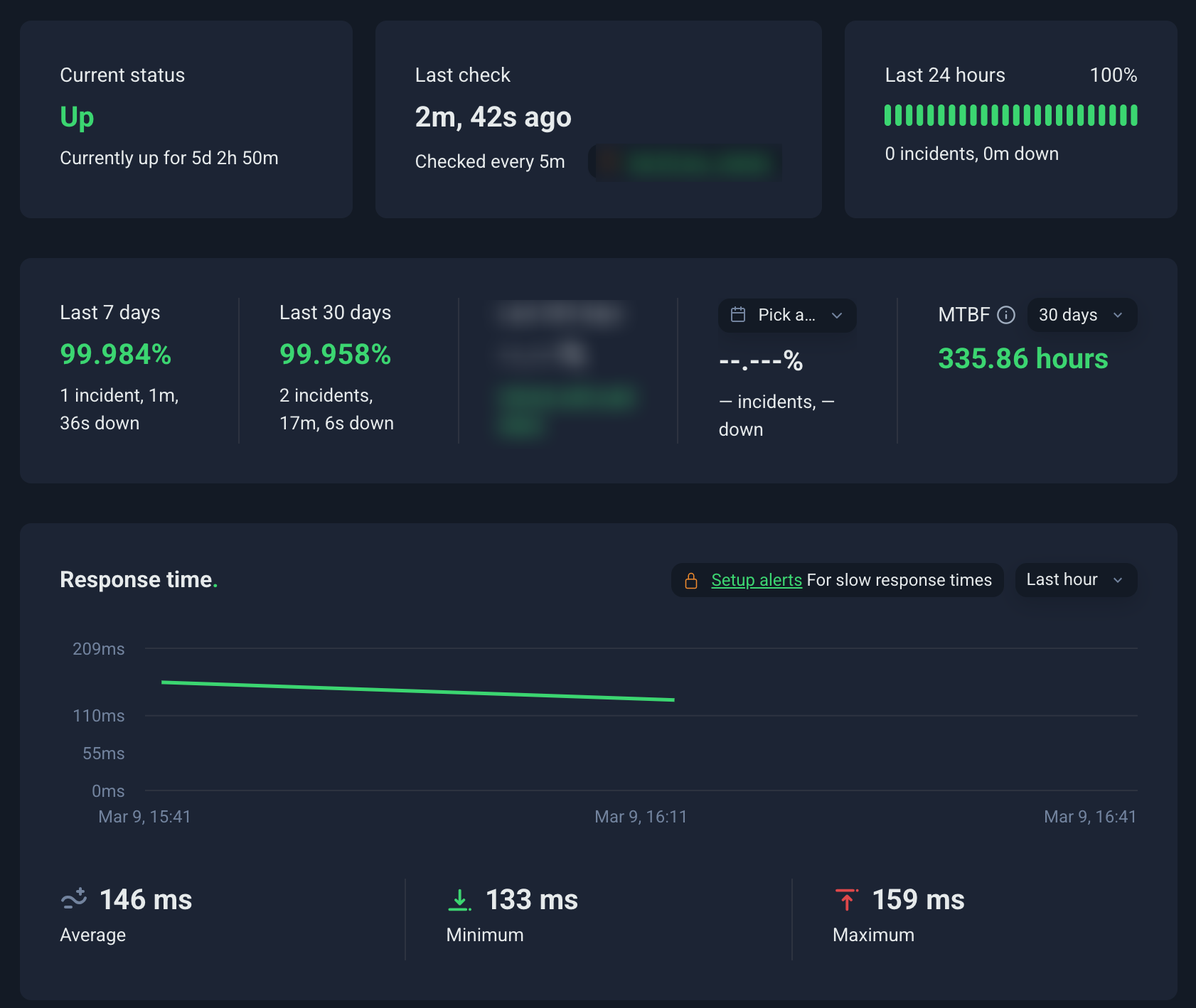Open the Setup alerts link

click(756, 580)
